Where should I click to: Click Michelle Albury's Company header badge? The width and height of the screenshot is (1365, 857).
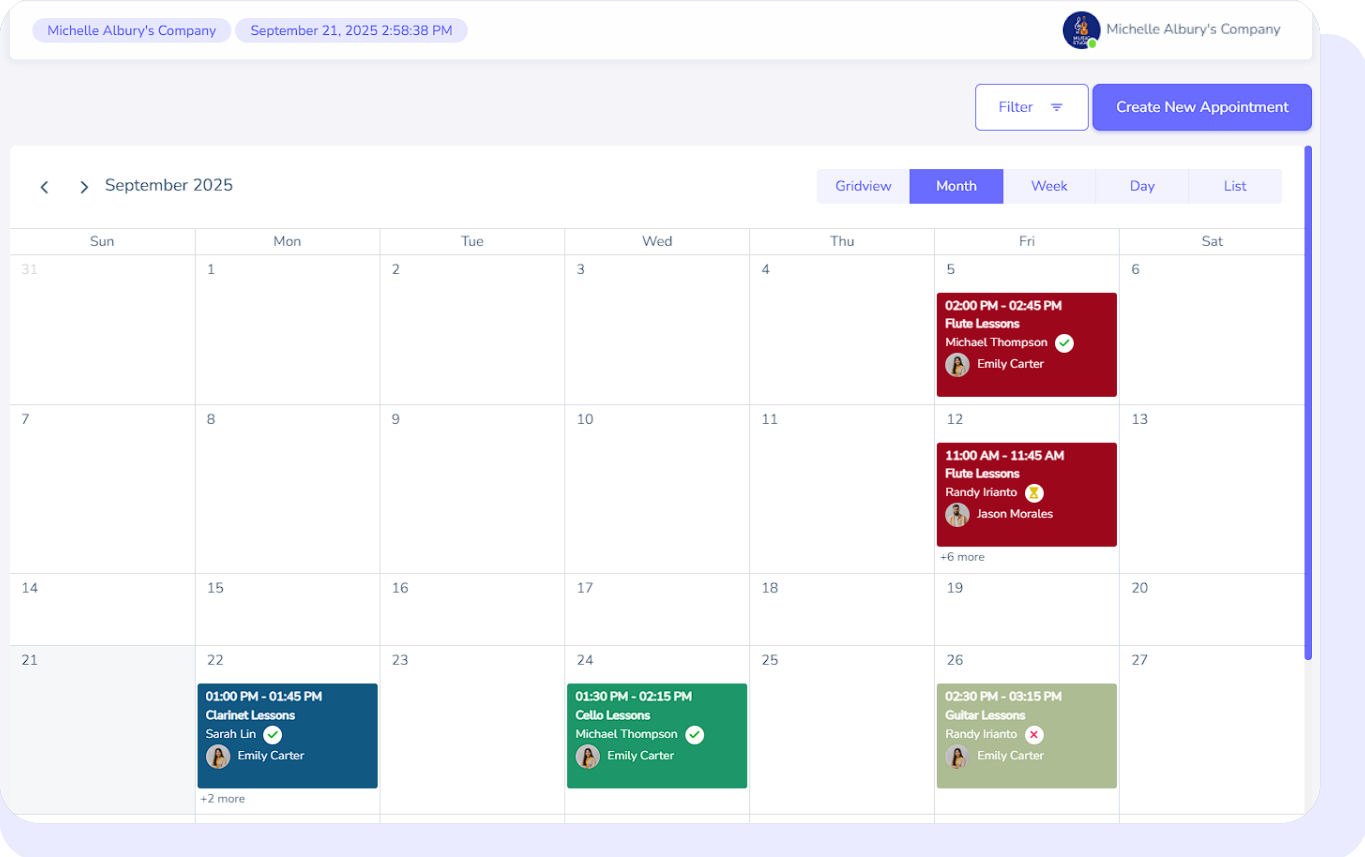click(132, 31)
